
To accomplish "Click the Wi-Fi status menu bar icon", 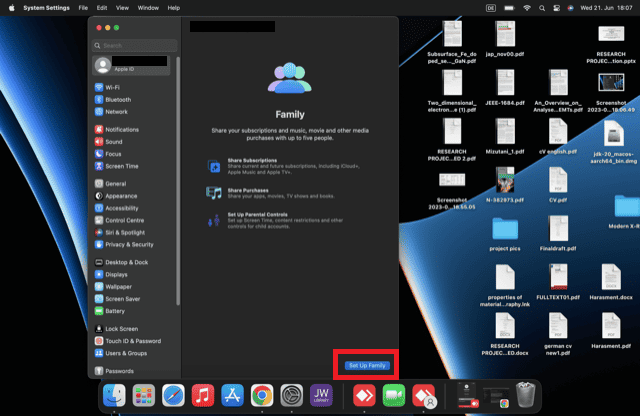I will [x=527, y=7].
